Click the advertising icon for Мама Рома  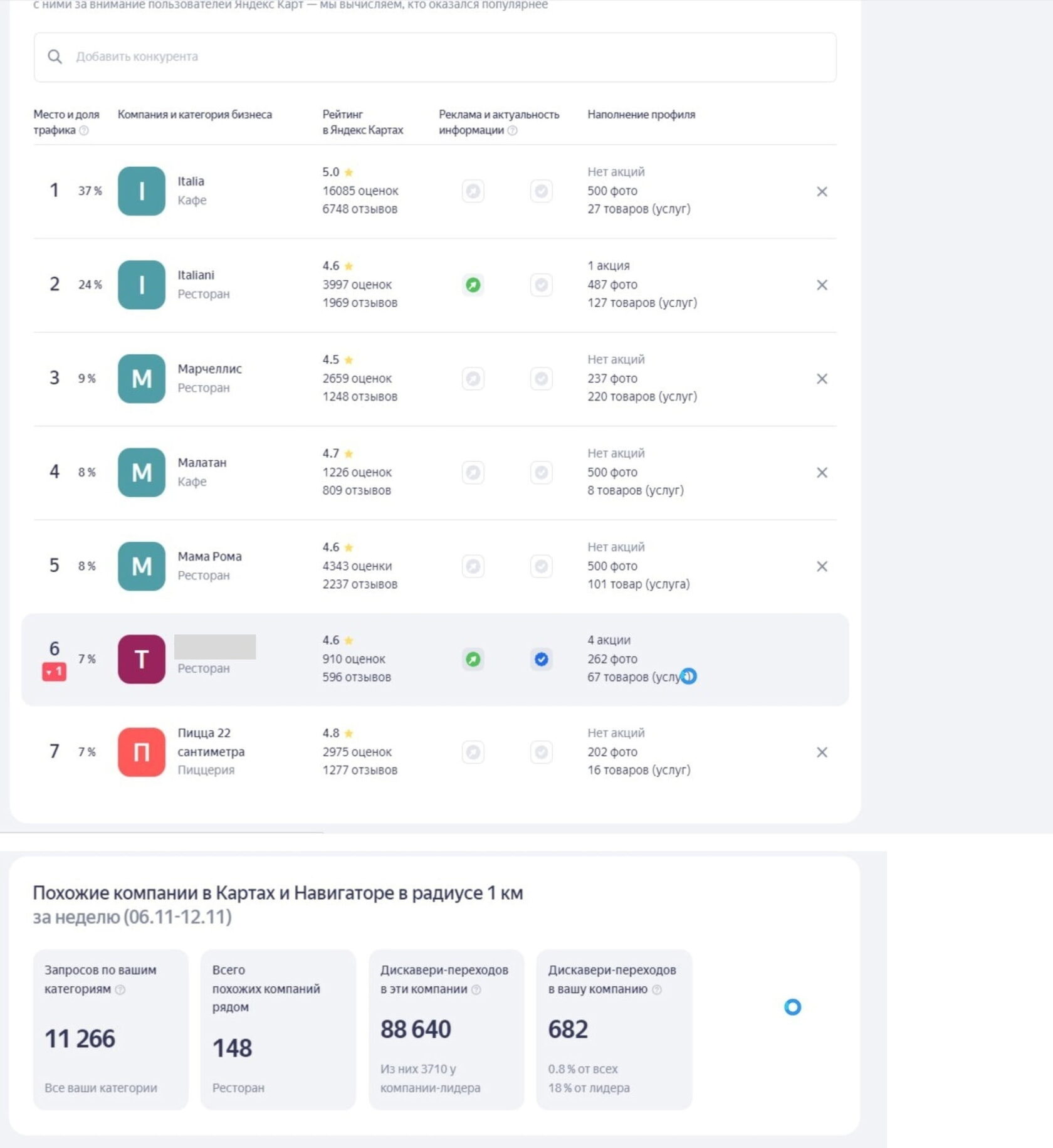473,566
